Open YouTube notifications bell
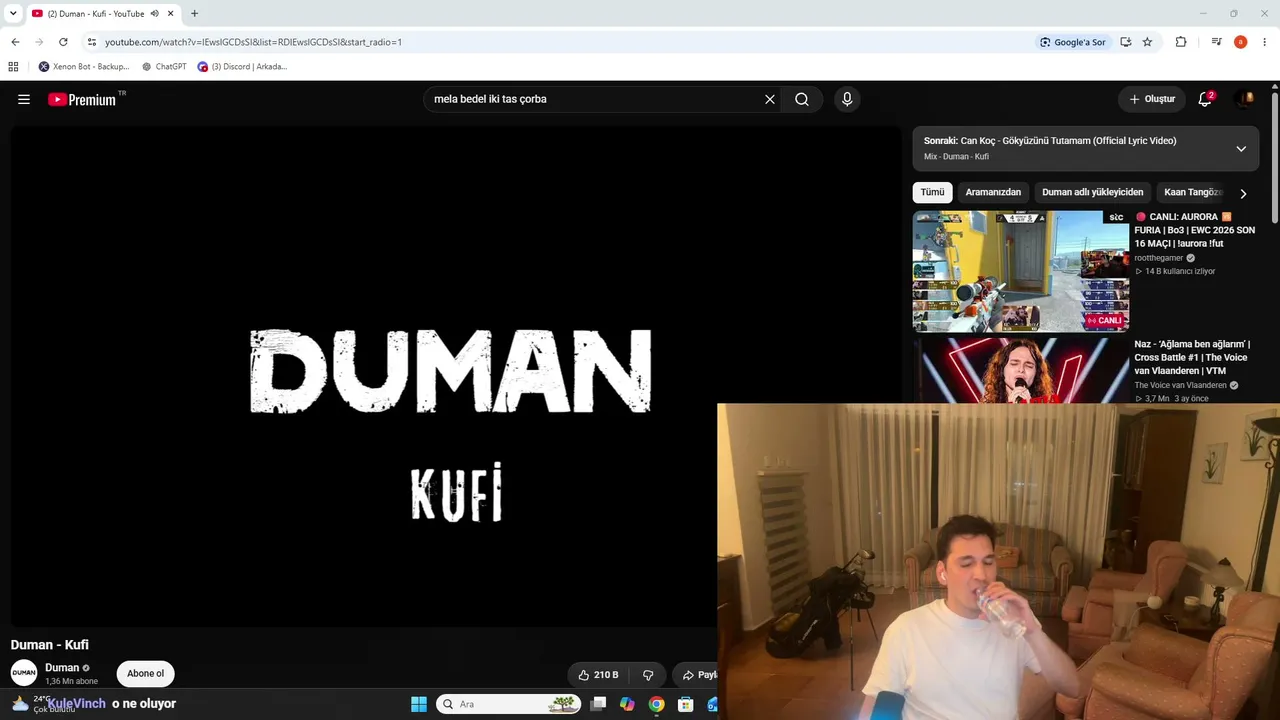 [x=1205, y=99]
